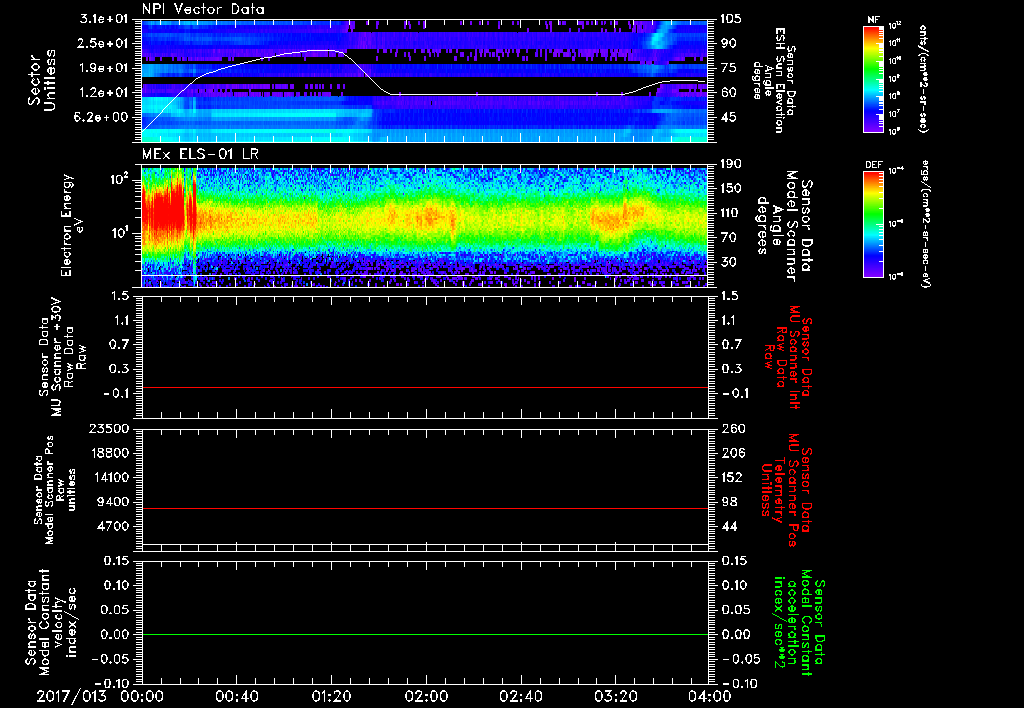
Task: Click the red MU Scanner Pos telemetry line
Action: pyautogui.click(x=424, y=508)
